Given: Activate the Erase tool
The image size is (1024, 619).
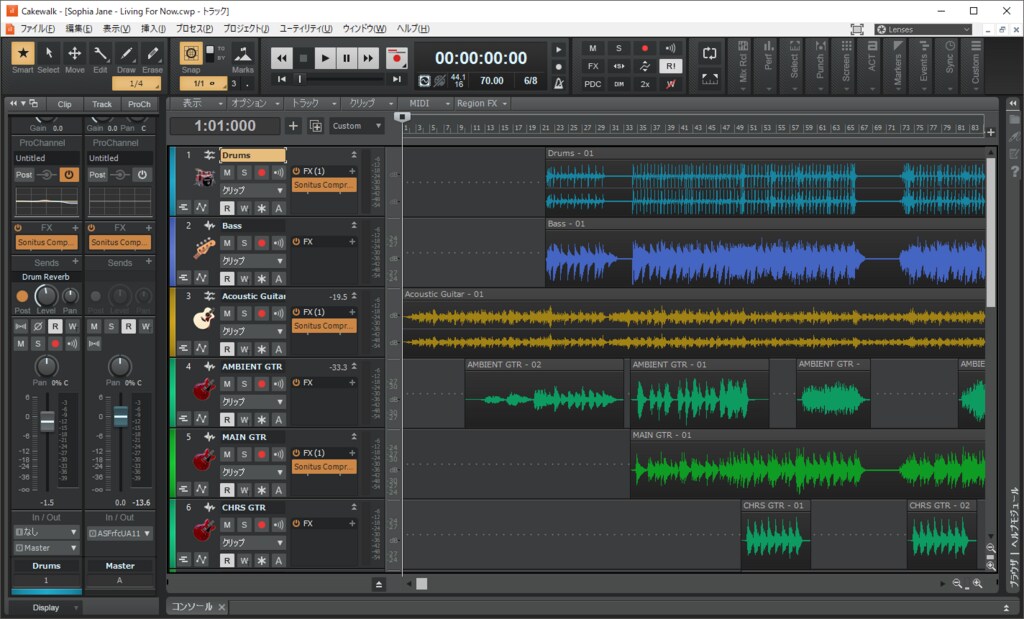Looking at the screenshot, I should (152, 54).
